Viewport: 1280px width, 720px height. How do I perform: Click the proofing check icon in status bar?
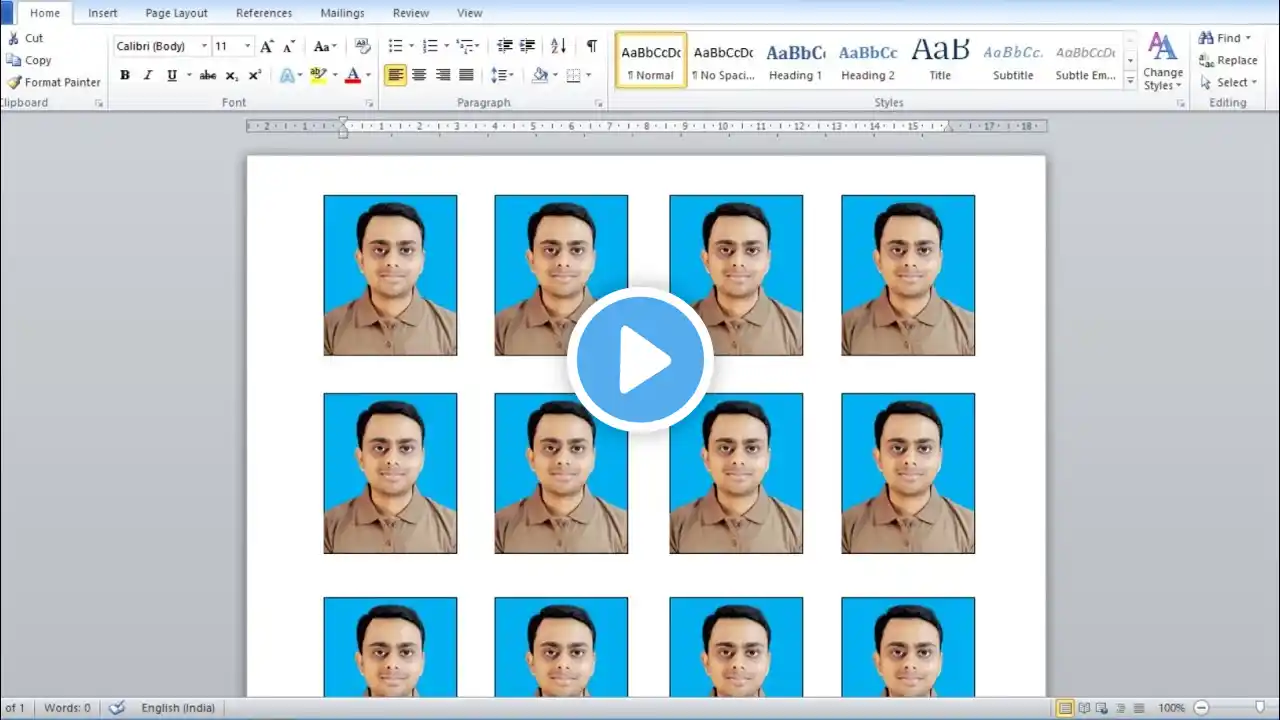(x=116, y=708)
